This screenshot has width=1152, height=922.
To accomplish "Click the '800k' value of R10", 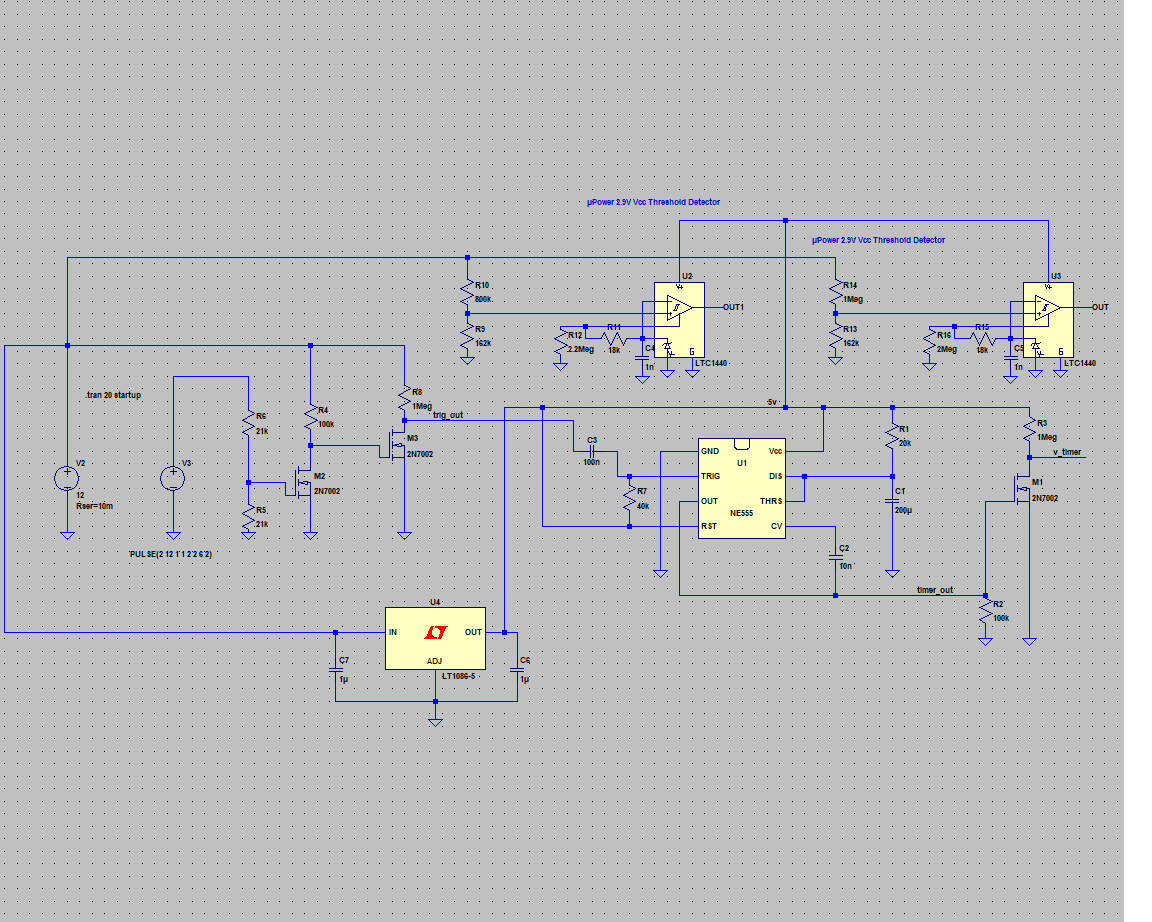I will [483, 300].
